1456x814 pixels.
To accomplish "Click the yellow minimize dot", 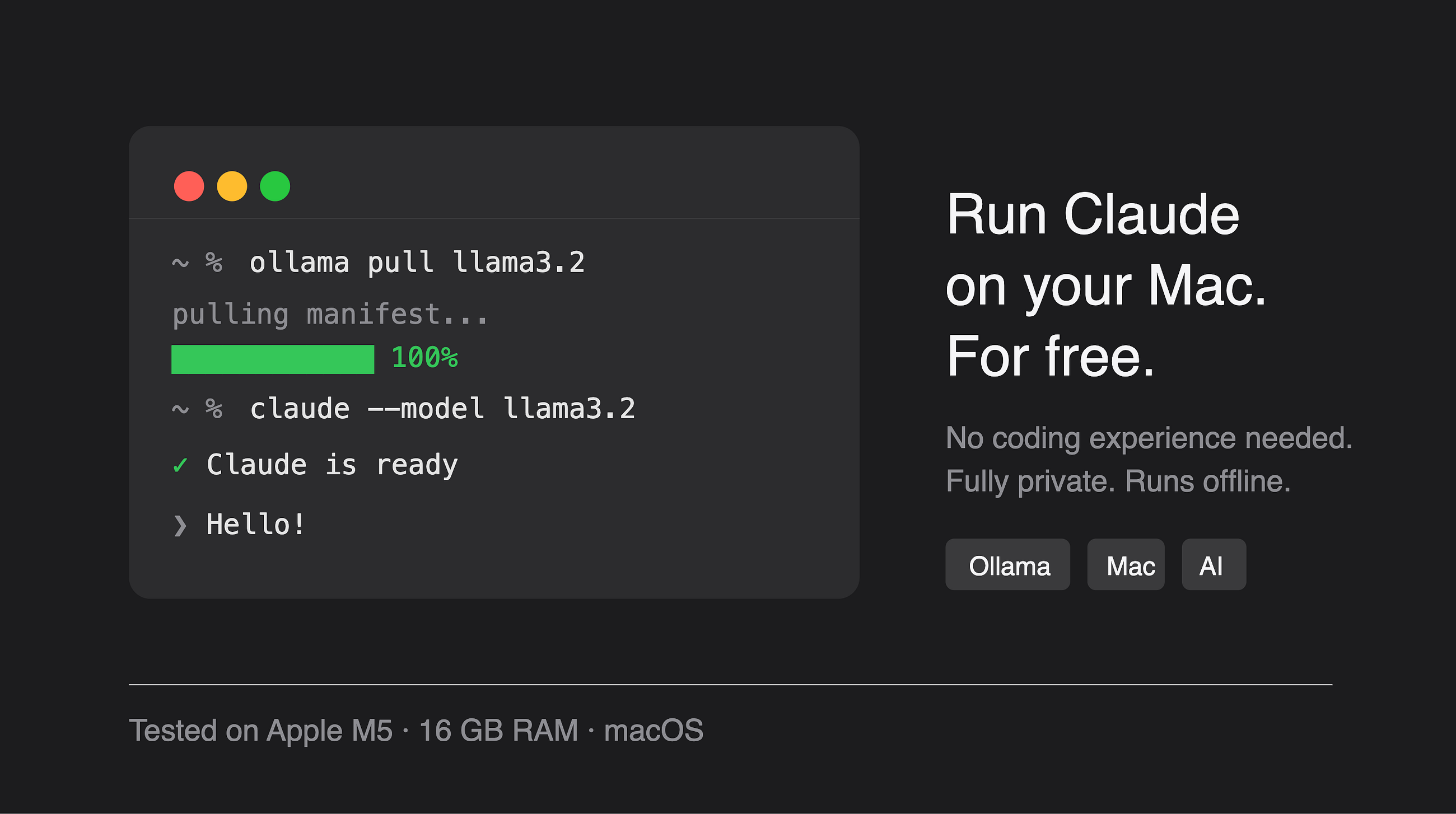I will (x=232, y=186).
